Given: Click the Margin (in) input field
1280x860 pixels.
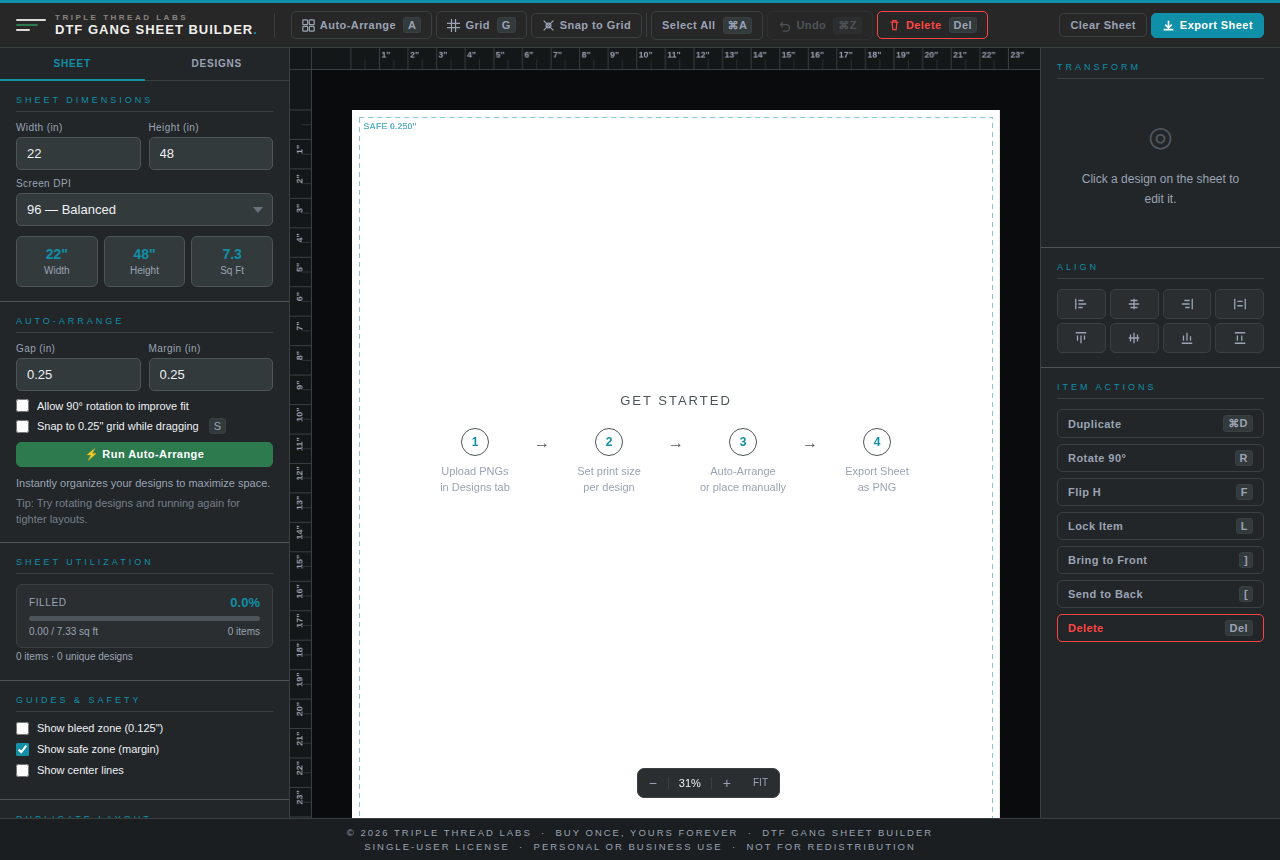Looking at the screenshot, I should tap(211, 374).
